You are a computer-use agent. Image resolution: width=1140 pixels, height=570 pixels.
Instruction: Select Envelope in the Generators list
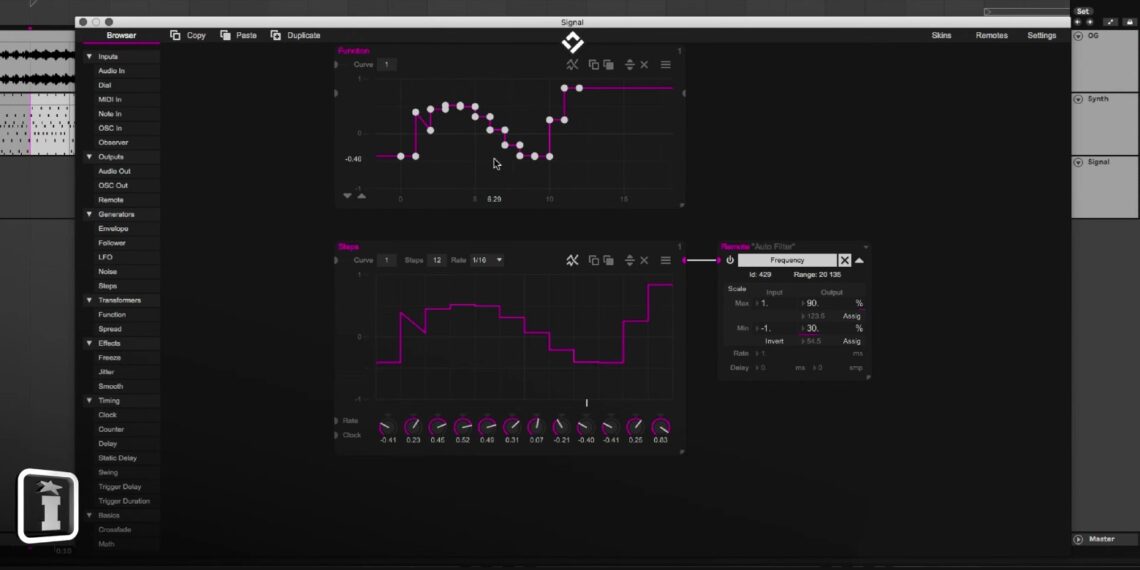(x=113, y=228)
